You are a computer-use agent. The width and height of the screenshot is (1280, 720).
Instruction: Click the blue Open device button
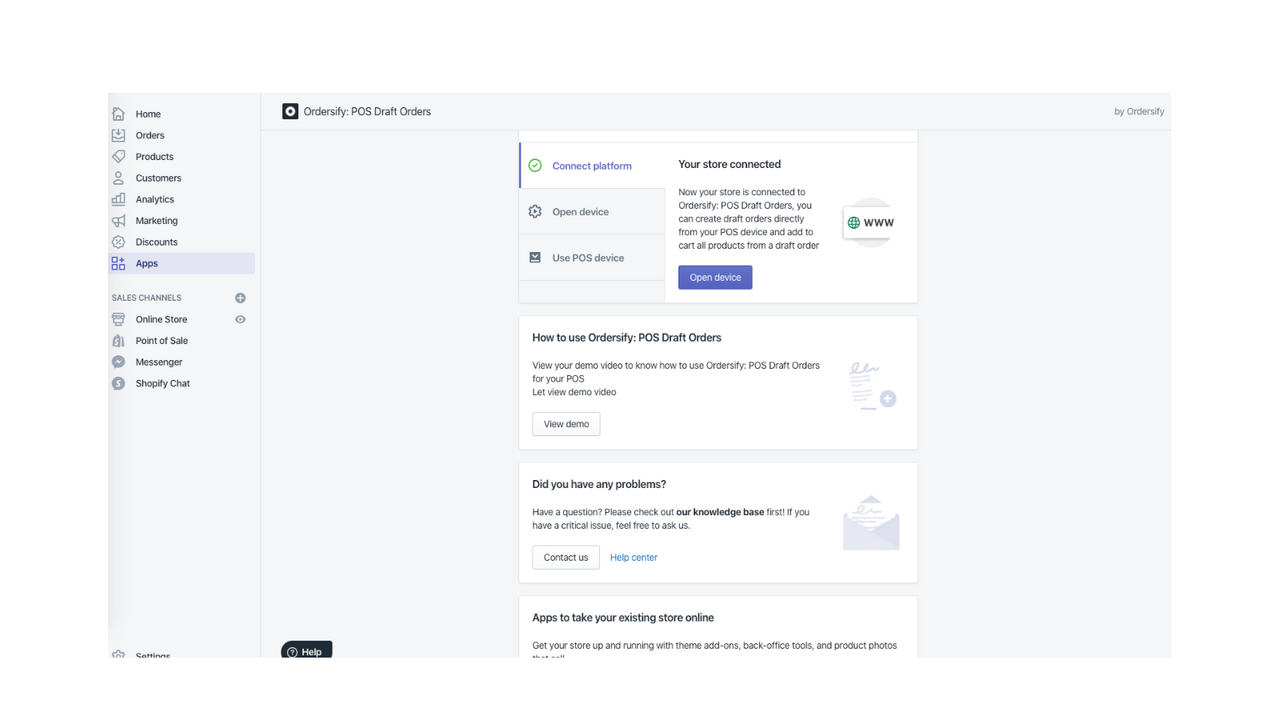point(715,277)
